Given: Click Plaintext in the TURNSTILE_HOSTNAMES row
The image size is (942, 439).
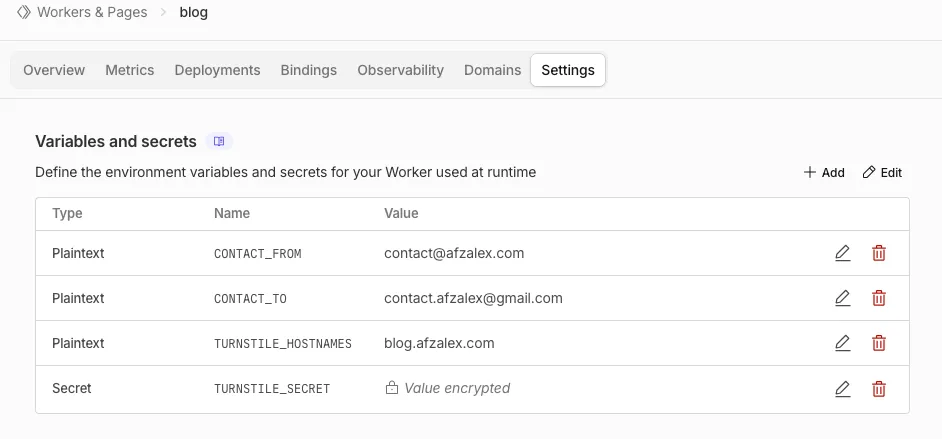Looking at the screenshot, I should (x=78, y=344).
